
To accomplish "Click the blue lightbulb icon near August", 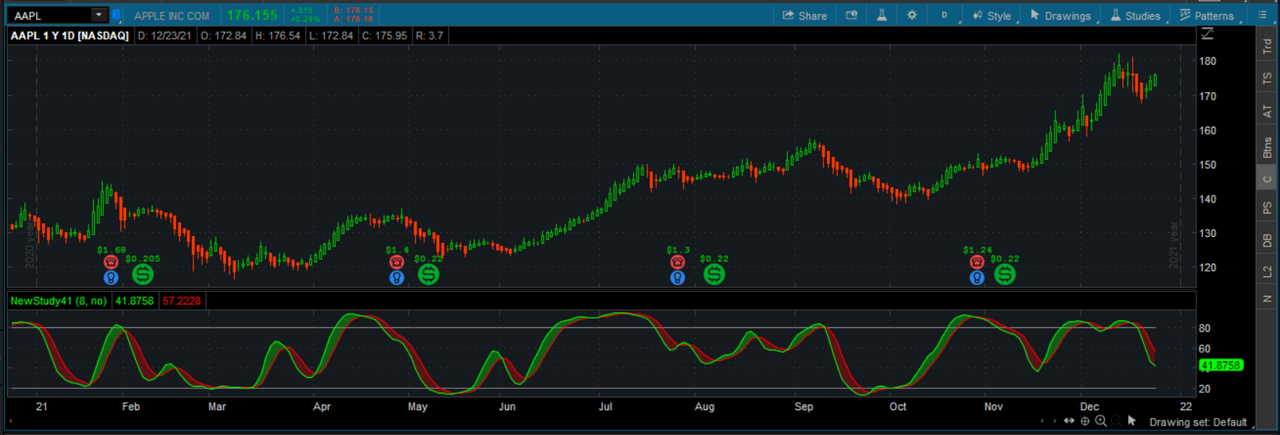I will (x=678, y=278).
